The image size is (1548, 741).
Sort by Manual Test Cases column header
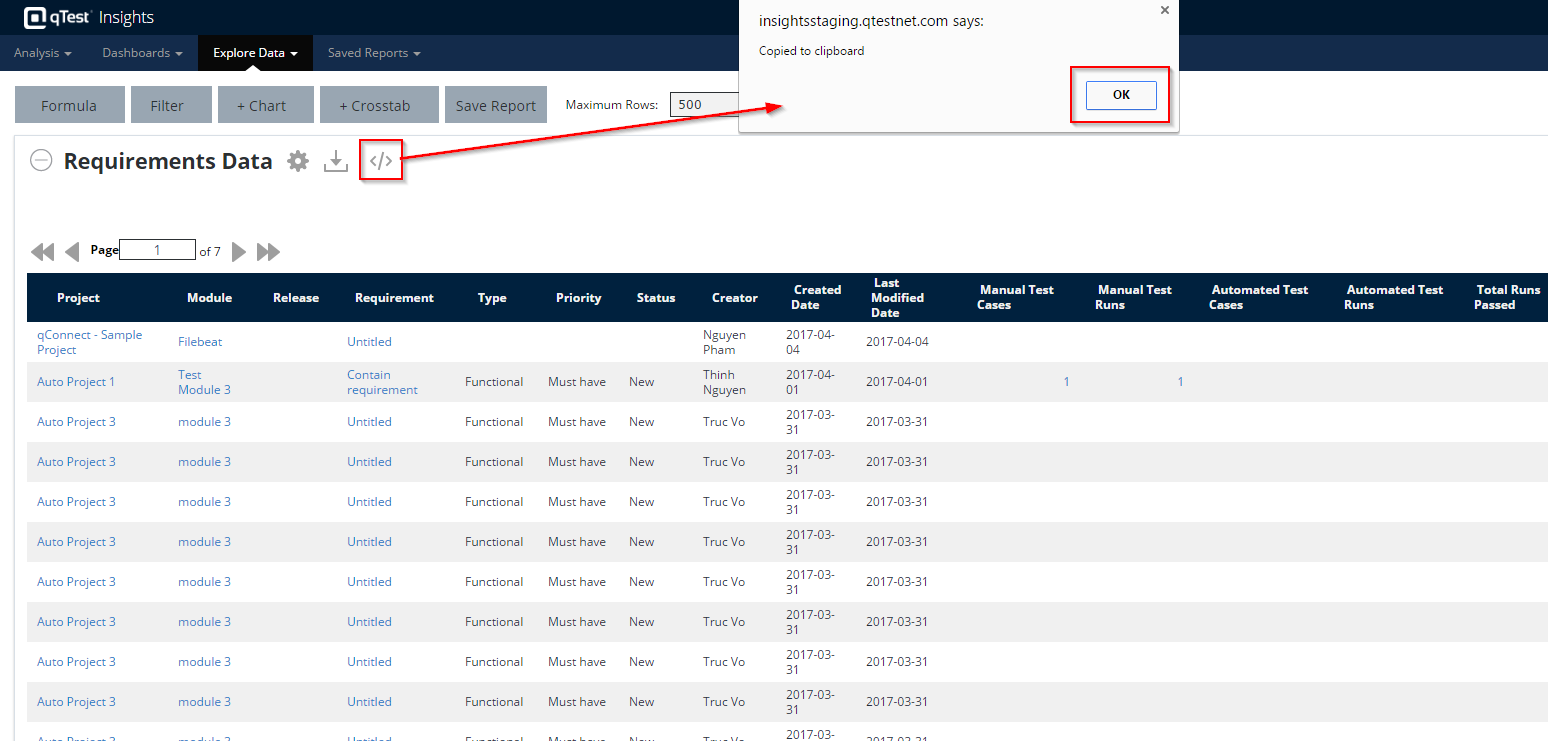1016,298
